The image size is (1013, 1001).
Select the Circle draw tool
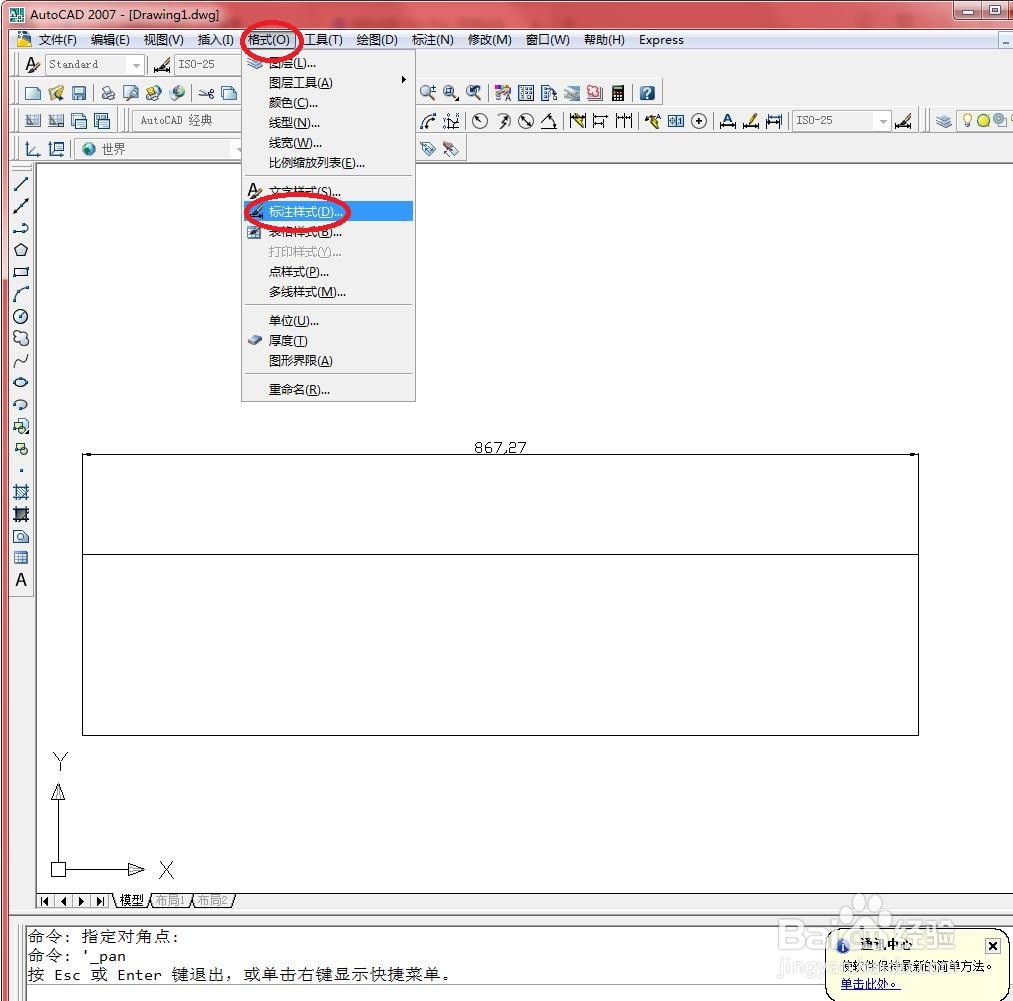coord(21,316)
